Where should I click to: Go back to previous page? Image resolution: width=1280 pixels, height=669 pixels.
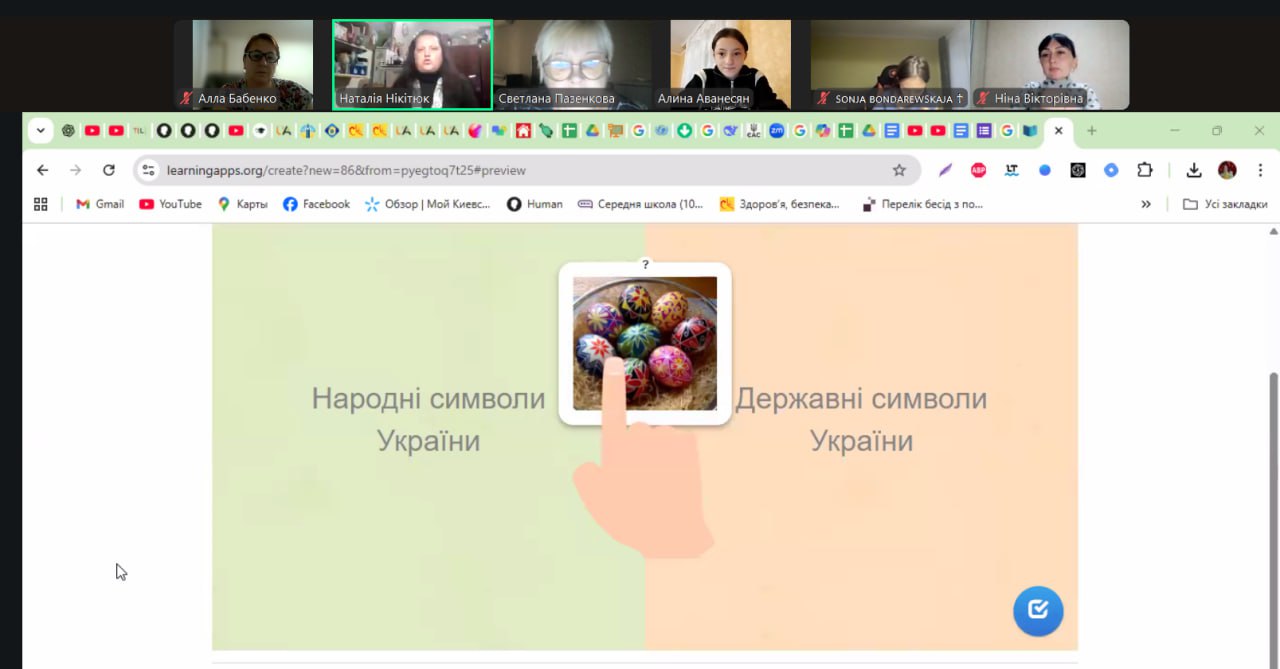(42, 170)
